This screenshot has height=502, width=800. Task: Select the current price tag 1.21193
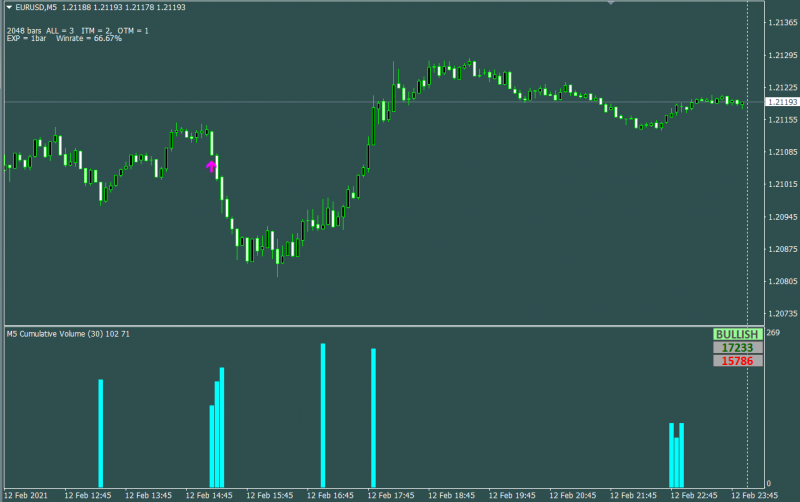click(782, 102)
